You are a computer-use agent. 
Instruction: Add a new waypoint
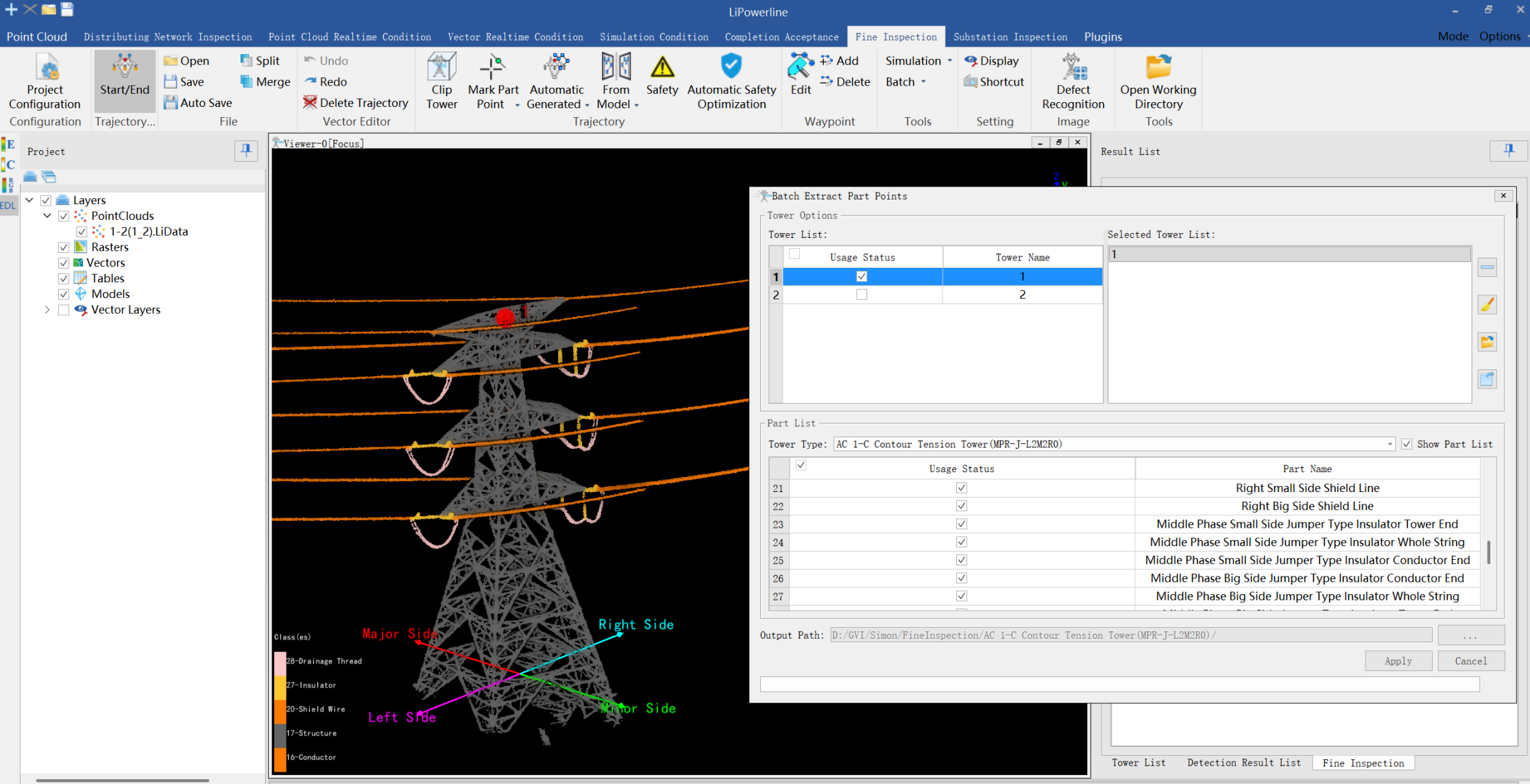[839, 61]
